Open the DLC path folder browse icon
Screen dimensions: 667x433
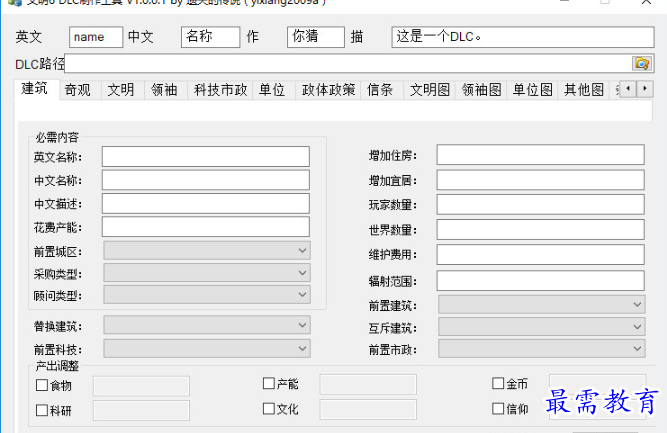click(641, 63)
